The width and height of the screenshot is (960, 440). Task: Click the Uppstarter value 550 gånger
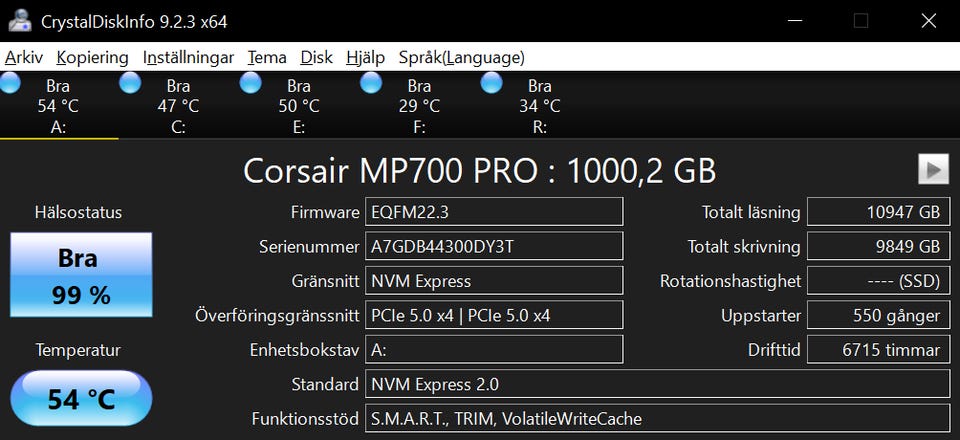[879, 315]
